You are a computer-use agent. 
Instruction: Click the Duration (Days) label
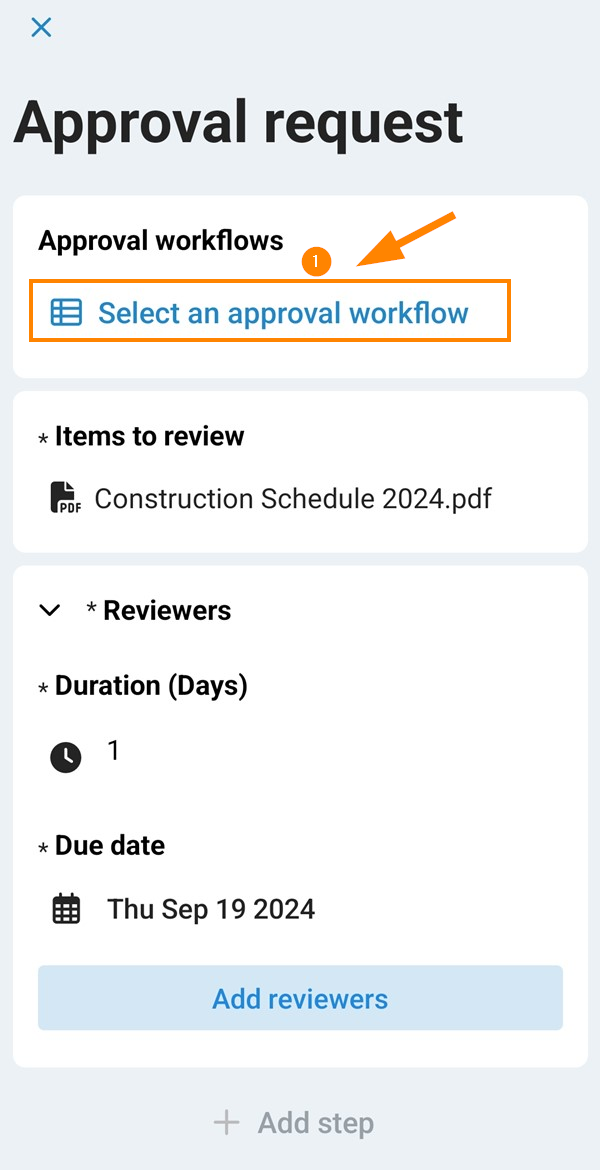pyautogui.click(x=151, y=685)
